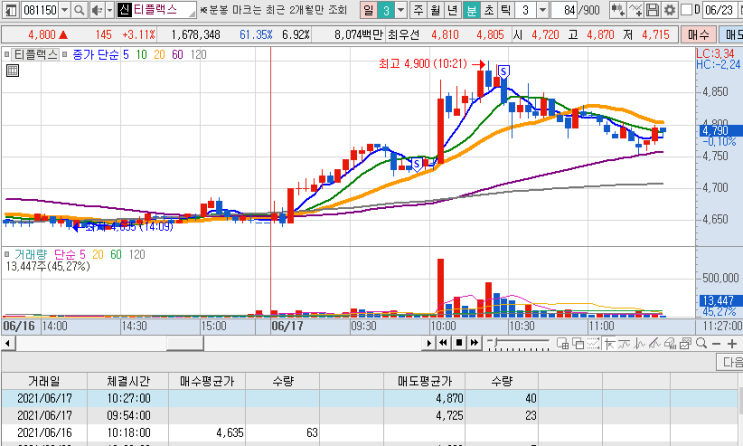
Task: Open dropdown beside highlighted 3 period
Action: point(401,10)
